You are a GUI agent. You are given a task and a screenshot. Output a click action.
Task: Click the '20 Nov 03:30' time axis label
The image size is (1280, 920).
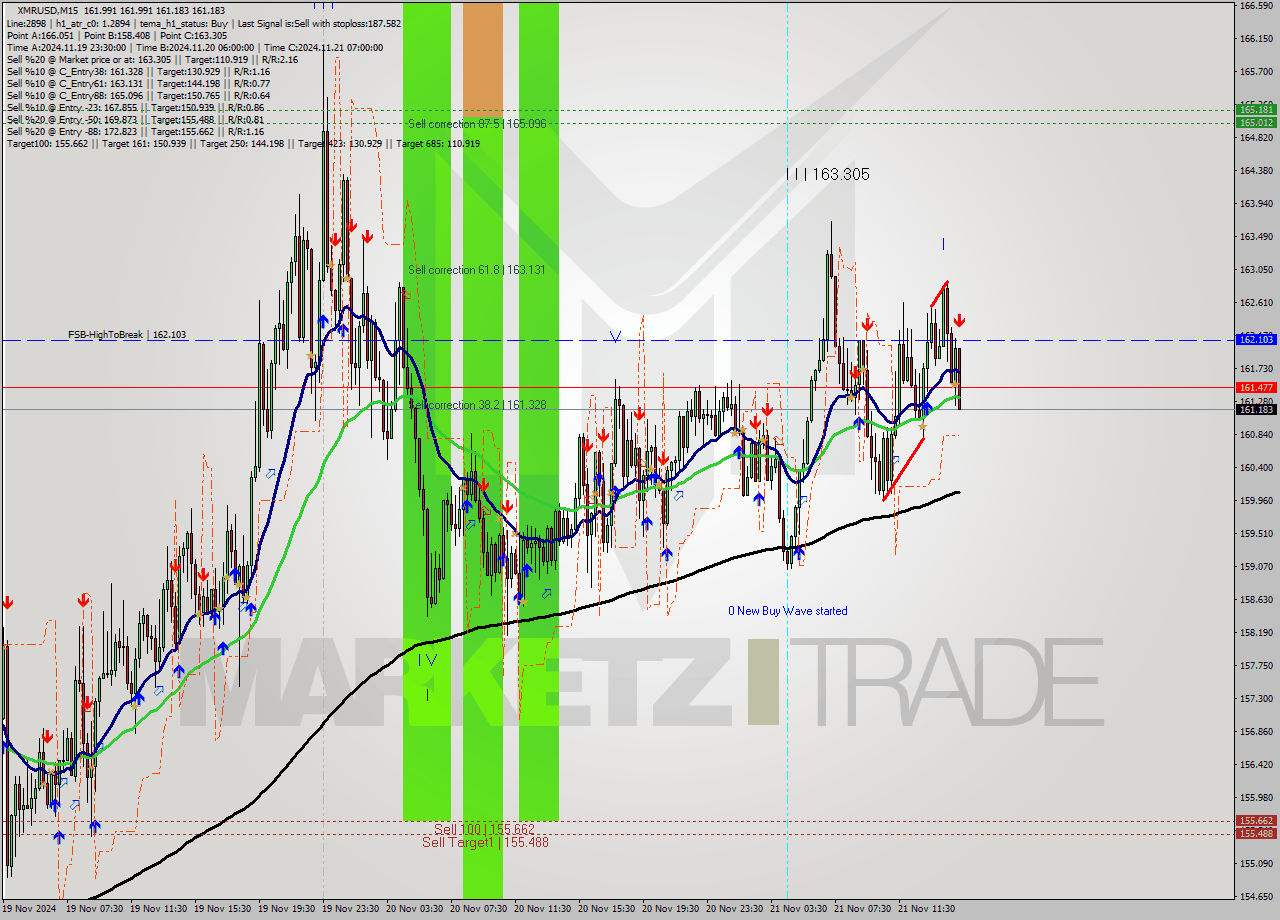pyautogui.click(x=414, y=910)
